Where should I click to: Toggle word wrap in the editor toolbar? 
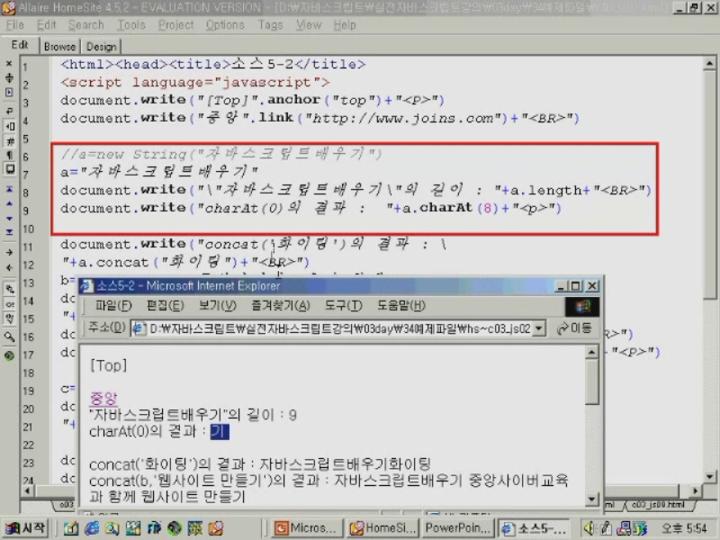9,111
